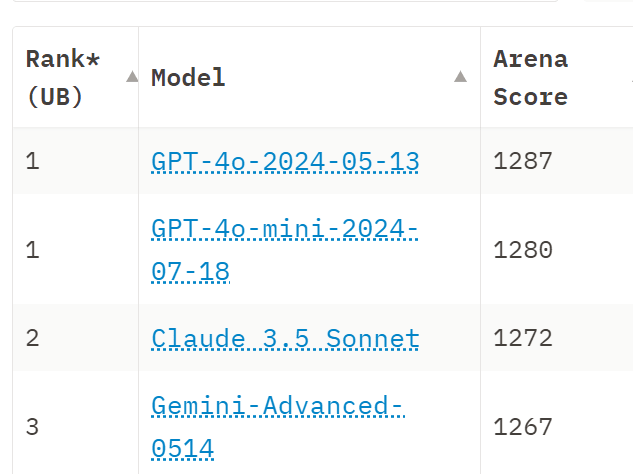The width and height of the screenshot is (633, 474).
Task: Click the Model column sort arrow
Action: coord(460,76)
